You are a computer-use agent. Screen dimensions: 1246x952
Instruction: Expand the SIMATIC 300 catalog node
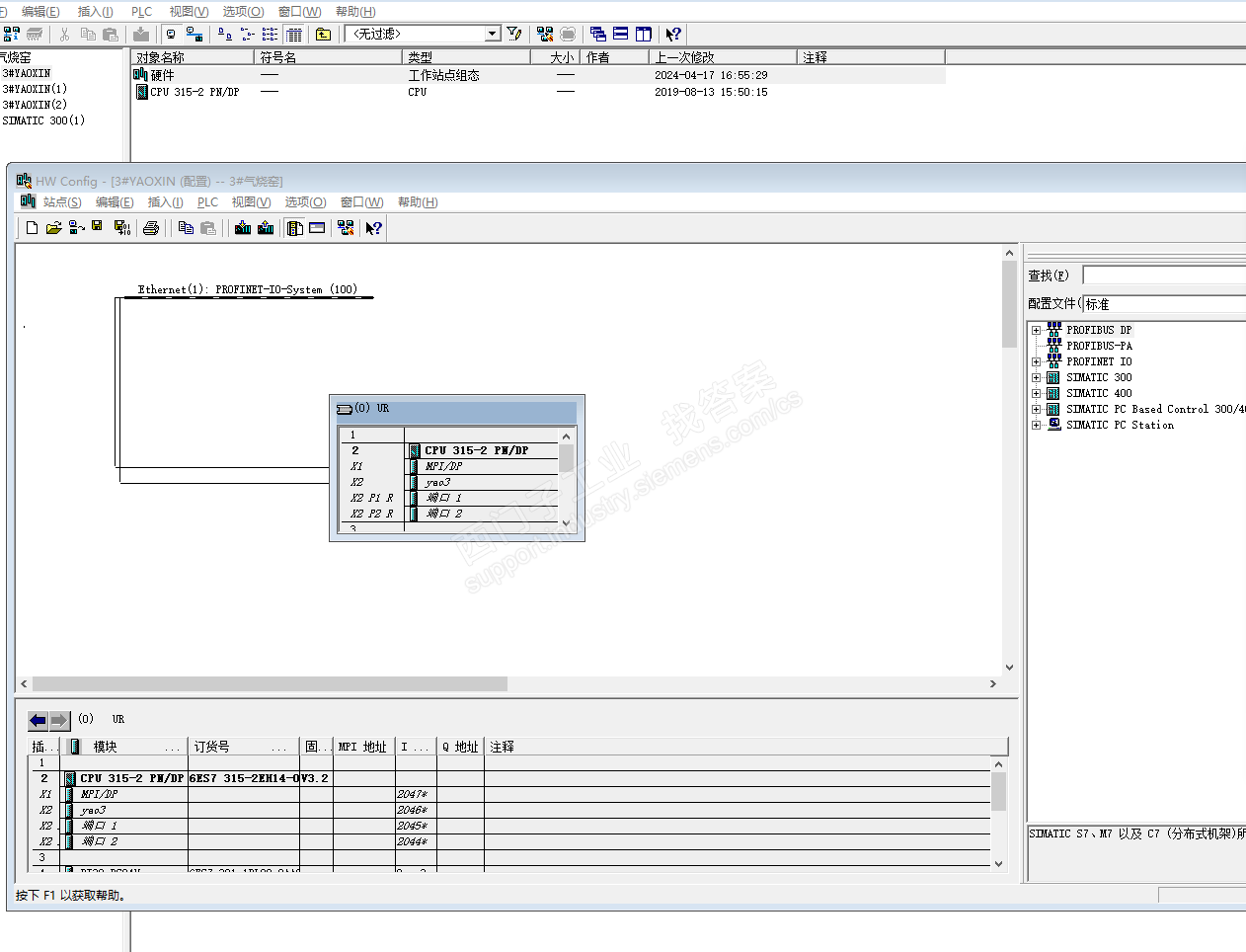[1036, 378]
